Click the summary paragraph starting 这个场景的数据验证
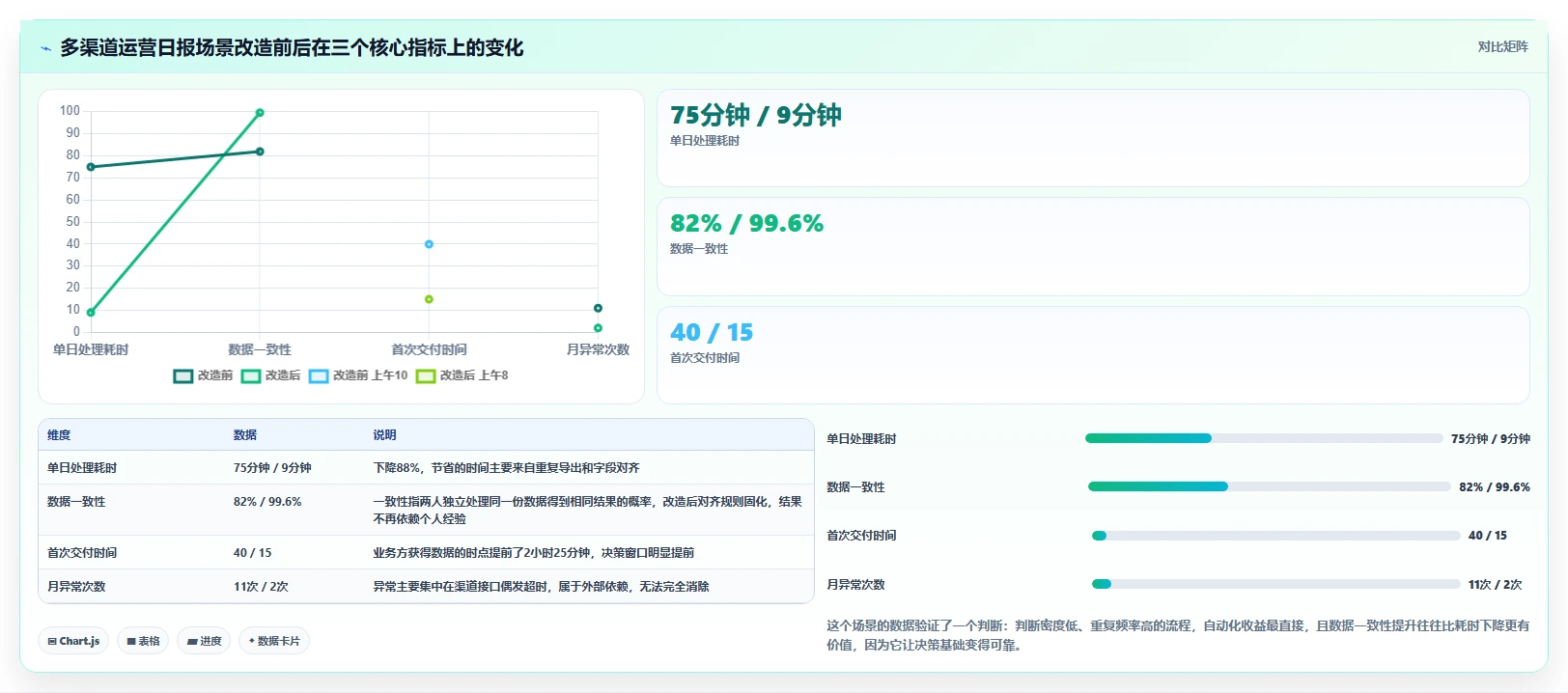Viewport: 1568px width, 693px height. point(1178,635)
